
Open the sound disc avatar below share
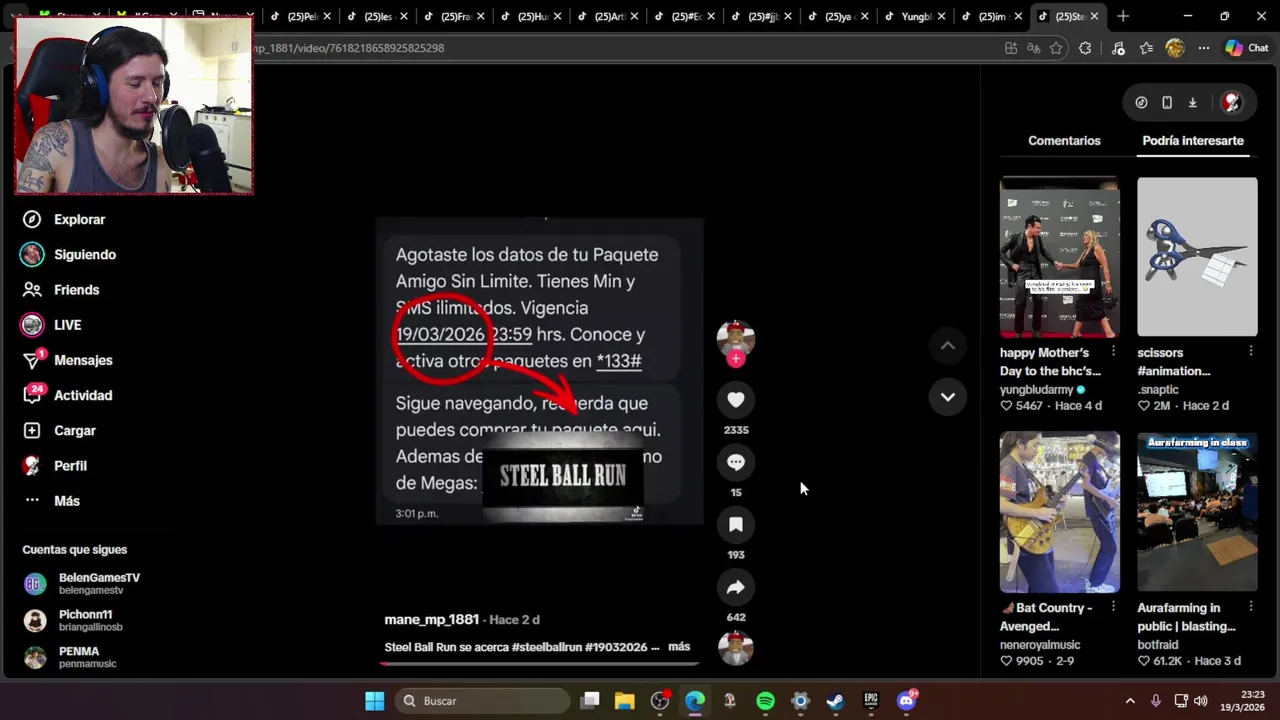[x=736, y=649]
